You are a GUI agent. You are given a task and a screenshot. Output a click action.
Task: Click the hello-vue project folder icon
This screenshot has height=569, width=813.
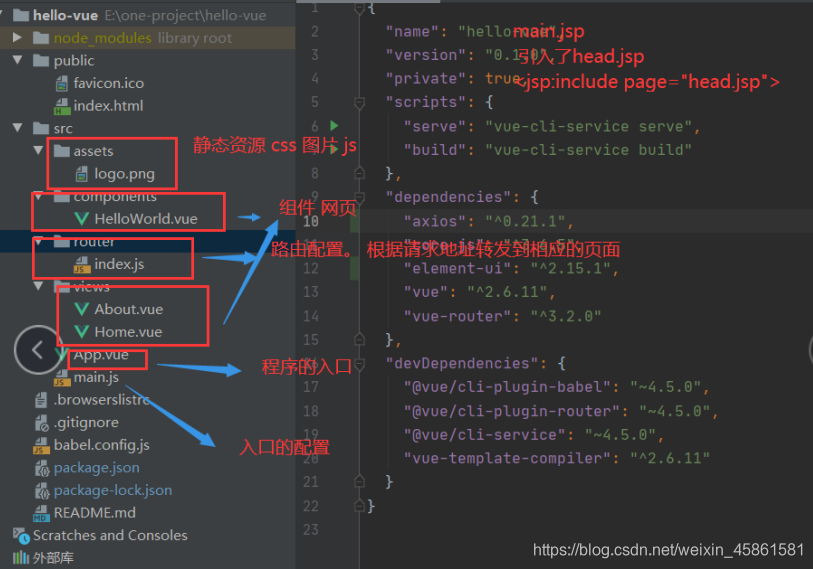tap(21, 15)
